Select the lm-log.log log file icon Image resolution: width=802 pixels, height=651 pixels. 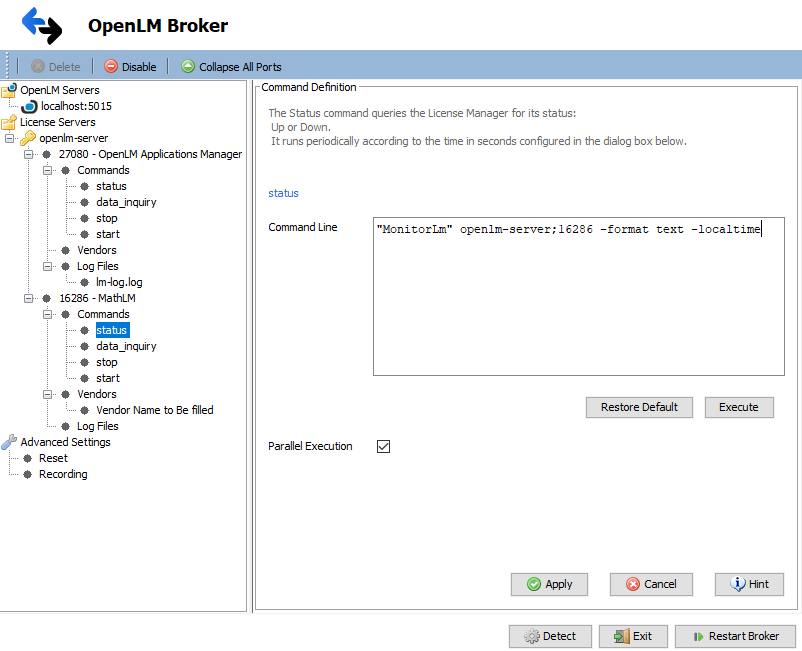tap(86, 282)
